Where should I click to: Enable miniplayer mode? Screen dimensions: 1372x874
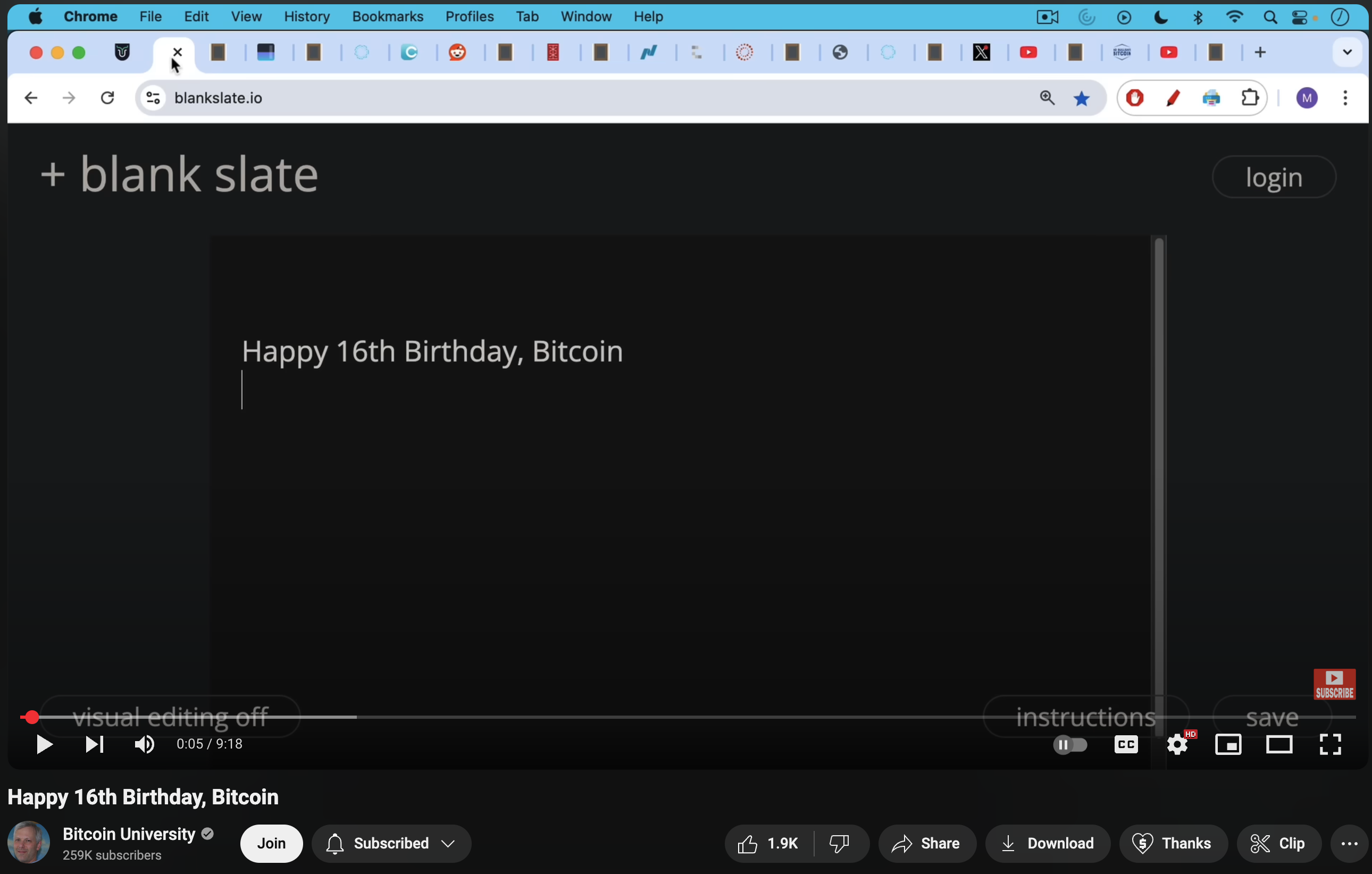coord(1228,744)
